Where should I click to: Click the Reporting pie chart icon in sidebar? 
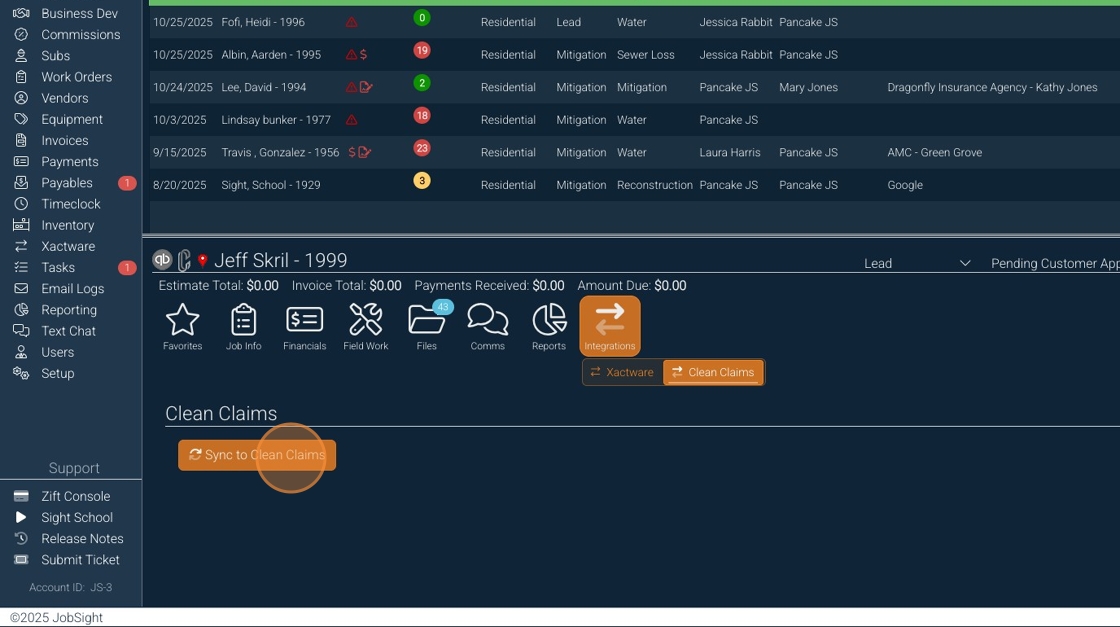(21, 310)
